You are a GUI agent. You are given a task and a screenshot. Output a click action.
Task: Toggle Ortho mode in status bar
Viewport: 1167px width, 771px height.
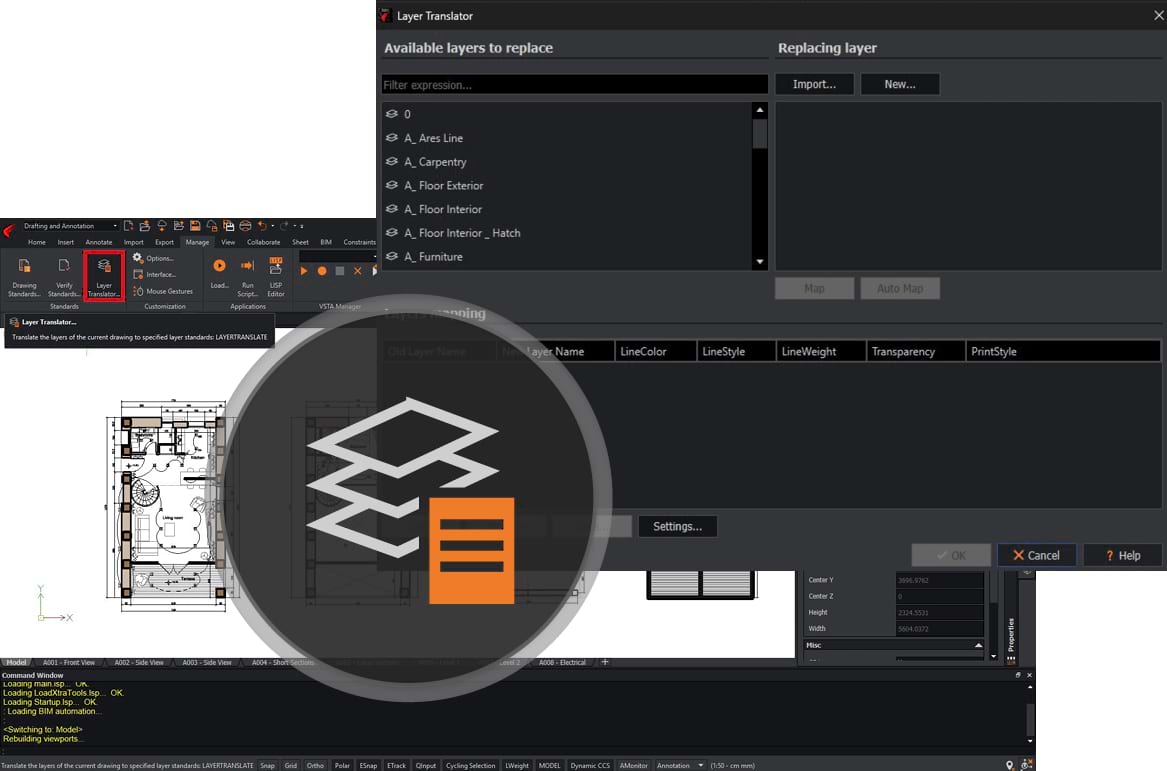(315, 765)
